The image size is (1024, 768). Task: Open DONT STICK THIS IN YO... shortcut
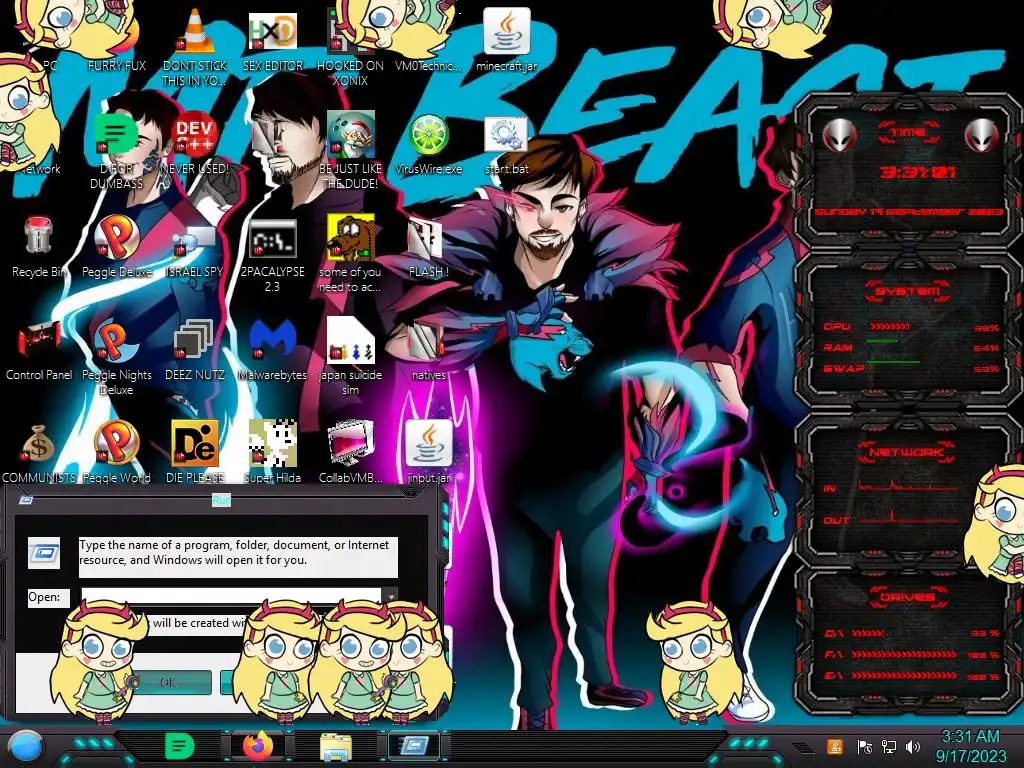(195, 46)
